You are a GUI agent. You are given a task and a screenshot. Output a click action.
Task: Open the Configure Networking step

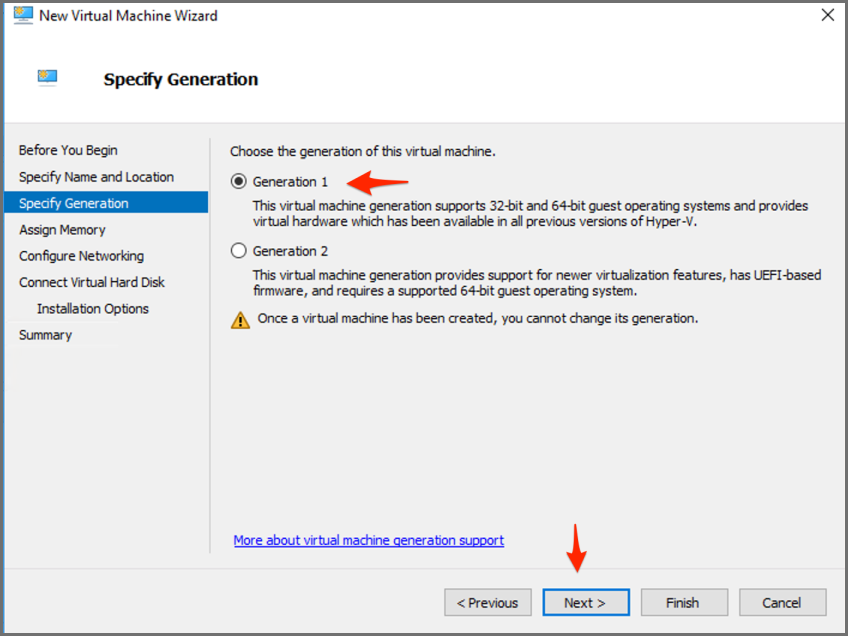(x=81, y=256)
